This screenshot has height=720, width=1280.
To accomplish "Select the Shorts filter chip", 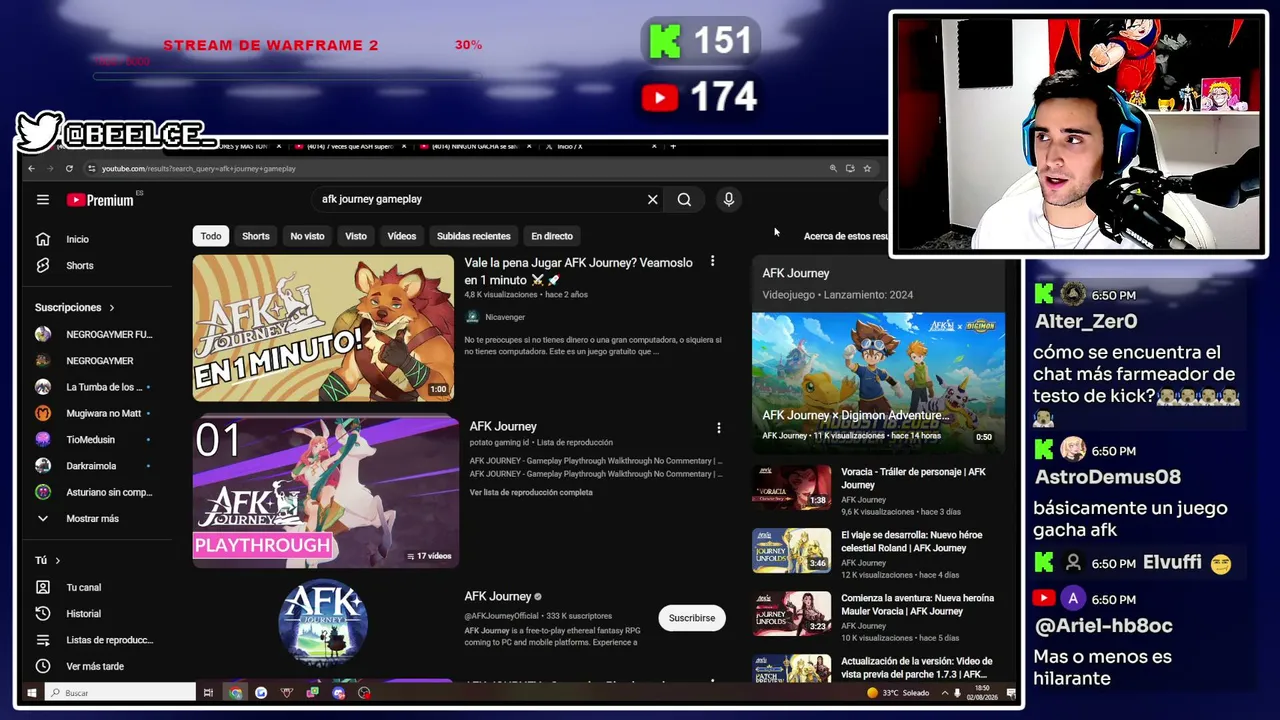I will [x=256, y=236].
